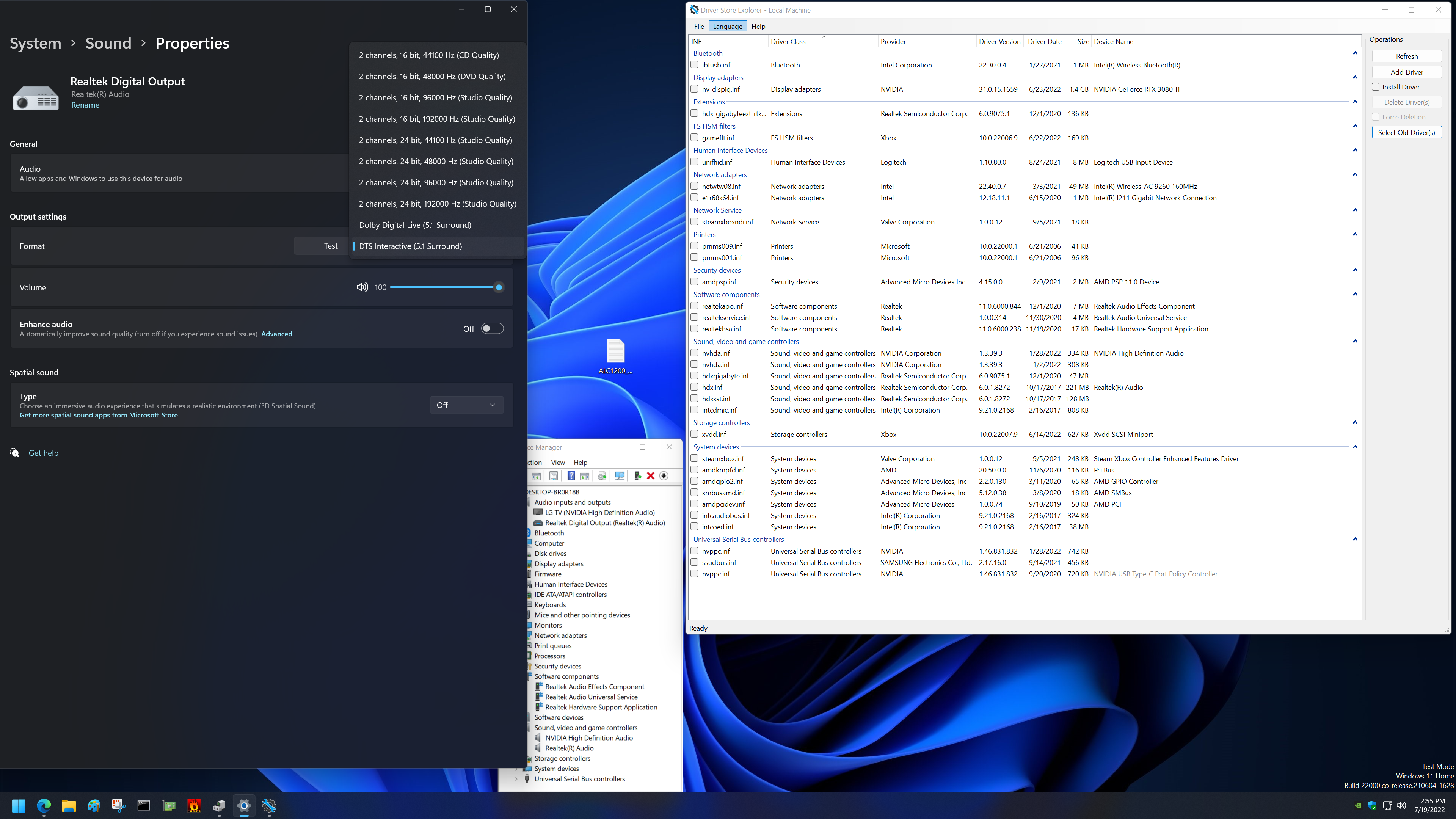Open the Advanced link for Enhance audio

click(x=276, y=334)
